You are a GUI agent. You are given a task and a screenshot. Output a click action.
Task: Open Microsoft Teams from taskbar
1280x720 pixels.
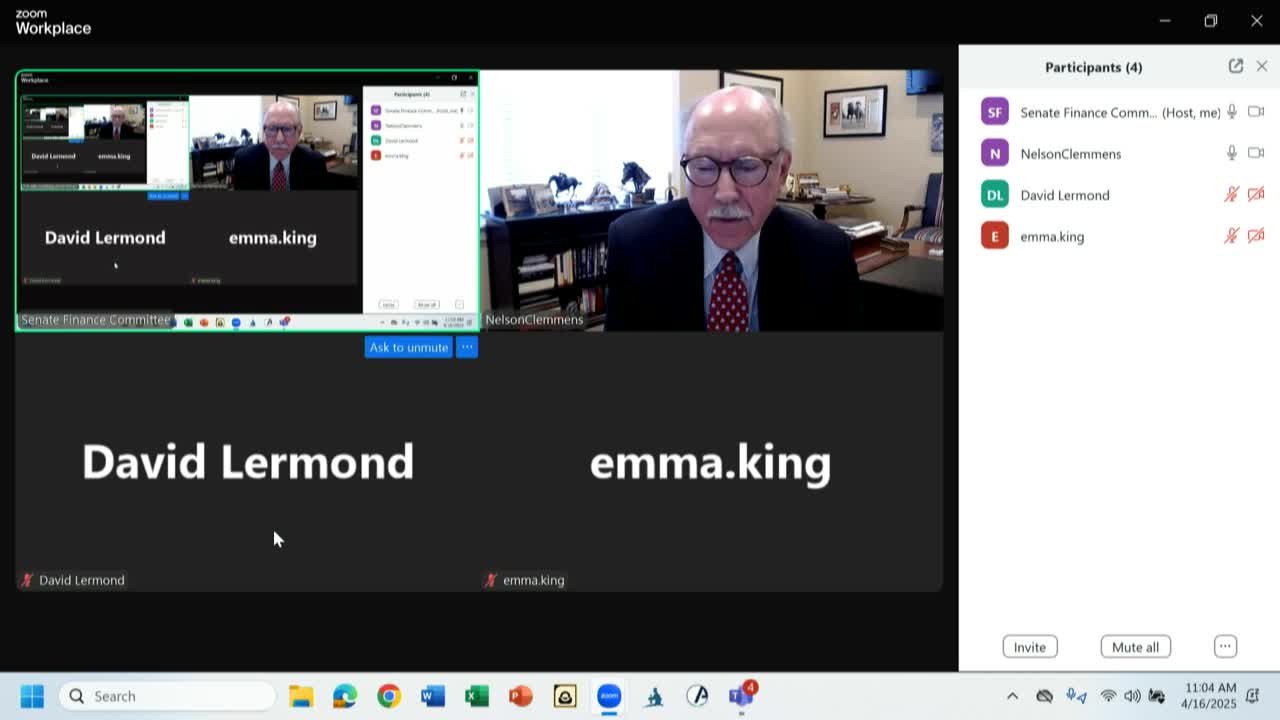point(741,696)
